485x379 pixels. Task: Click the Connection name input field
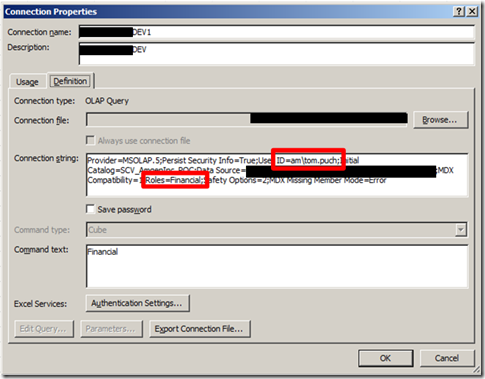coord(277,32)
